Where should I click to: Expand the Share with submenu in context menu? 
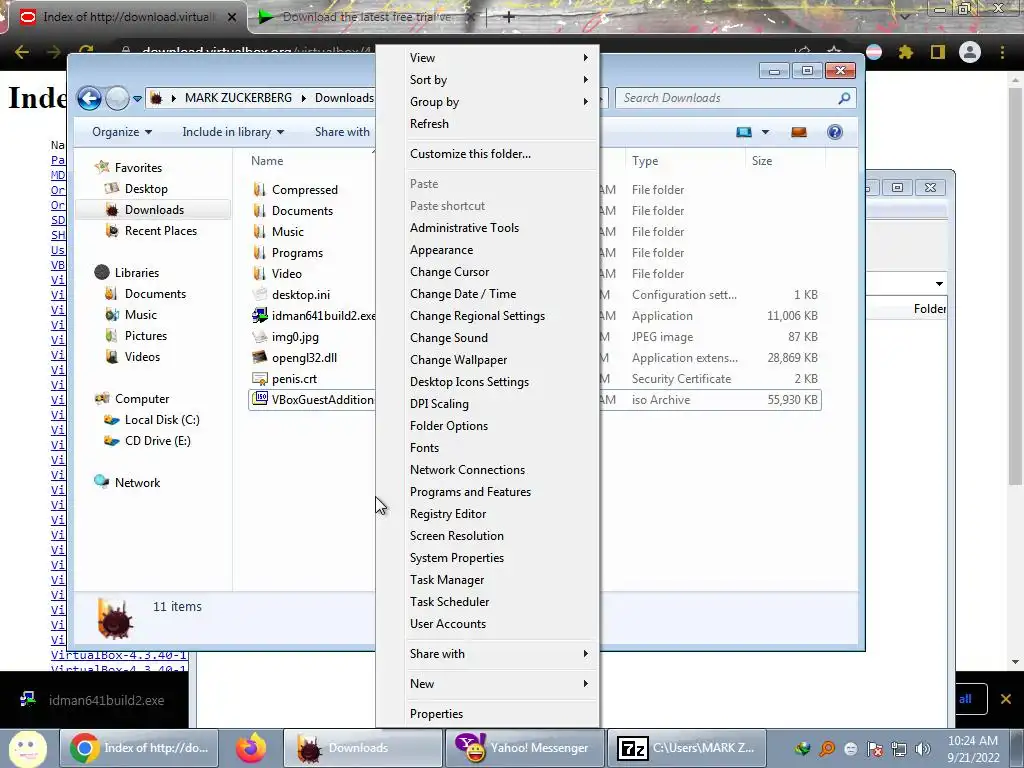(500, 654)
